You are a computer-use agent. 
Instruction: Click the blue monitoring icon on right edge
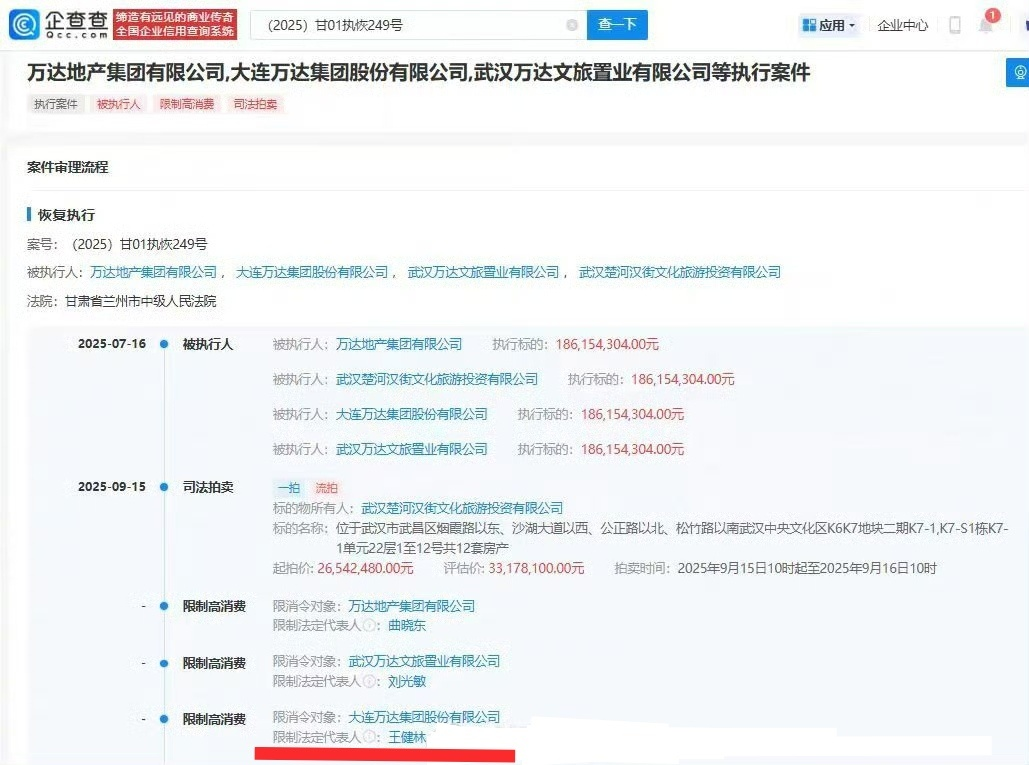1017,74
